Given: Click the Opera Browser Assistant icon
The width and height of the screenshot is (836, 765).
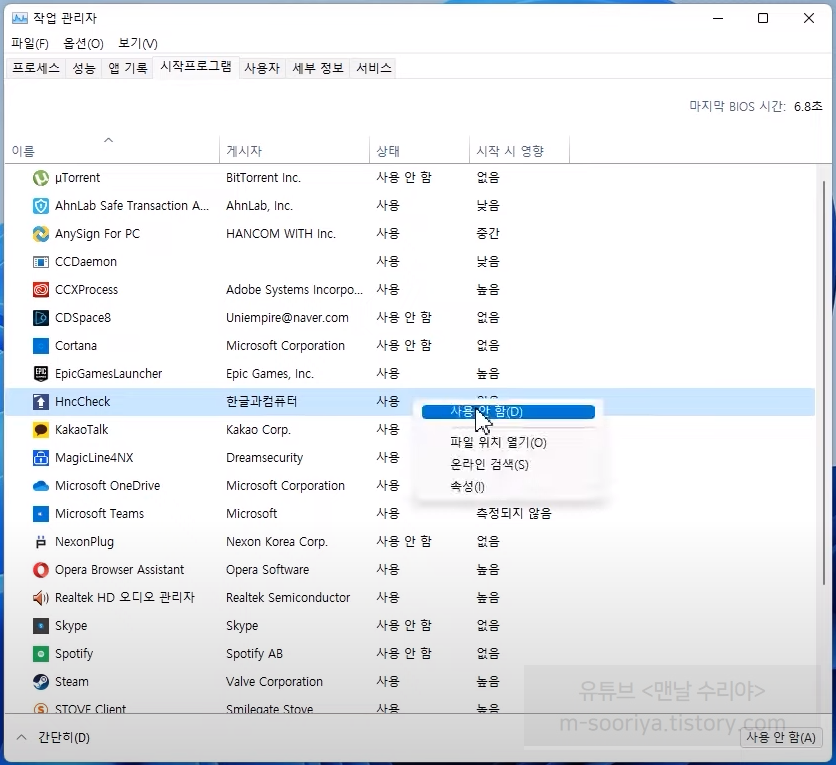Looking at the screenshot, I should pos(41,570).
